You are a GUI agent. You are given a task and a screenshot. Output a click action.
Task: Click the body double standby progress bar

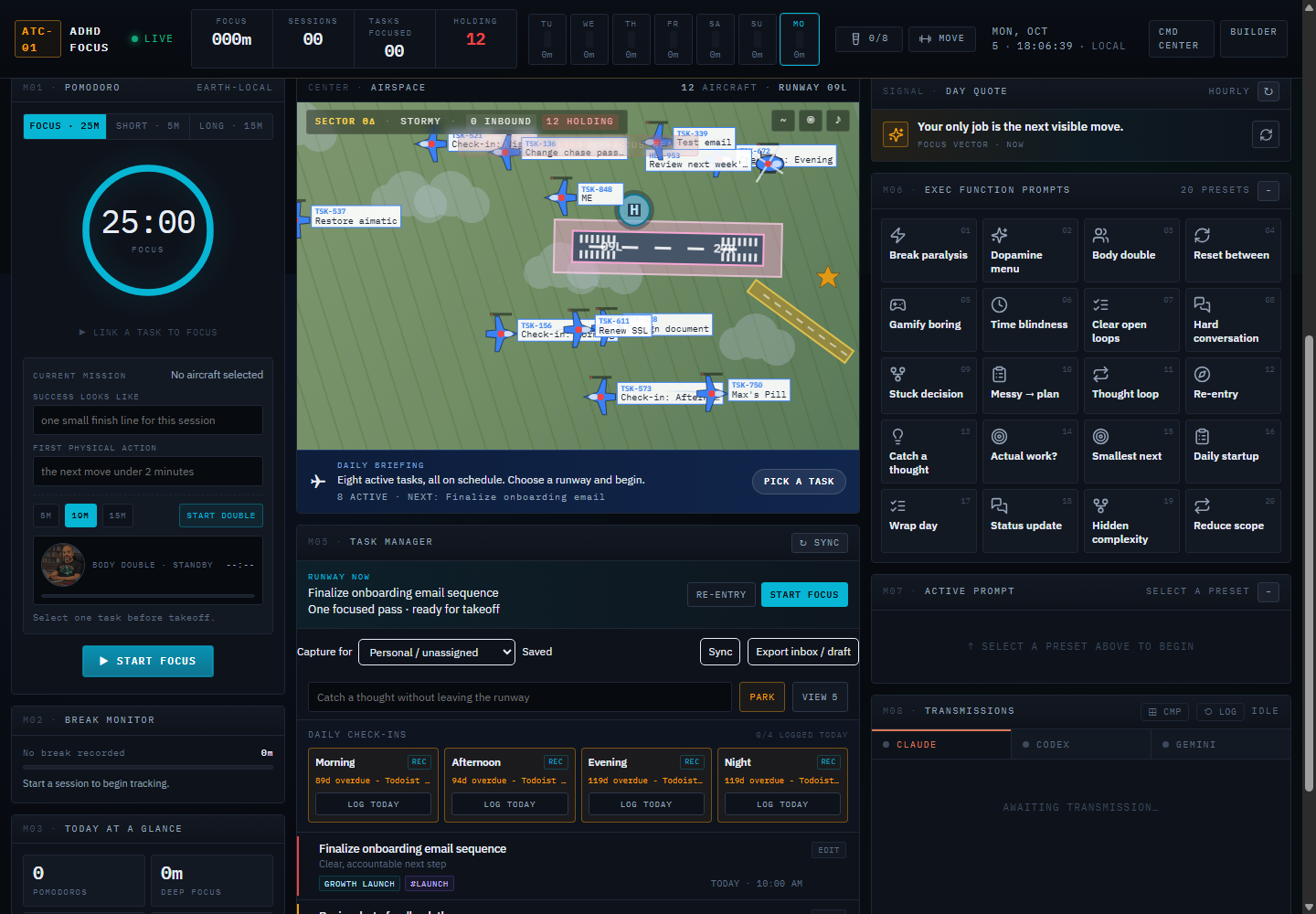[x=148, y=596]
